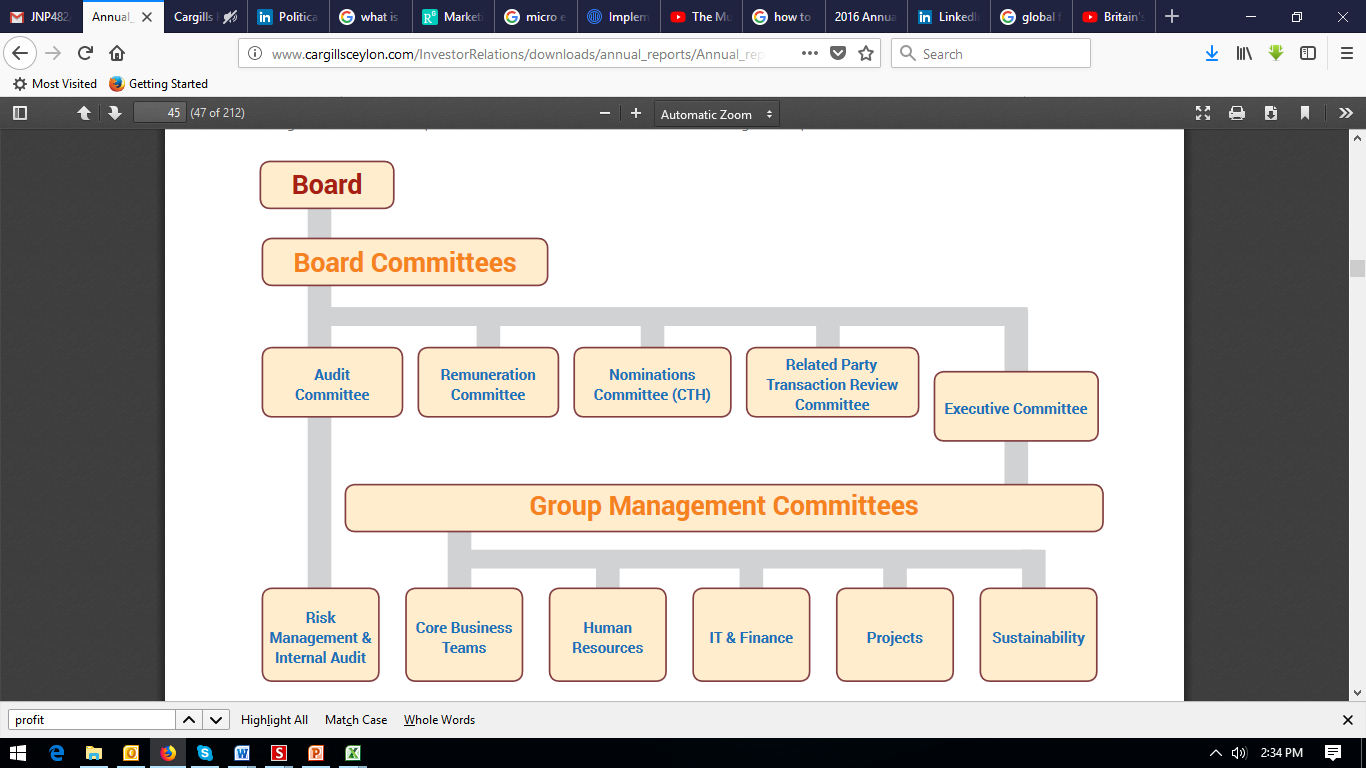Go to the next PDF page
Screen dimensions: 1366x768
coord(115,113)
